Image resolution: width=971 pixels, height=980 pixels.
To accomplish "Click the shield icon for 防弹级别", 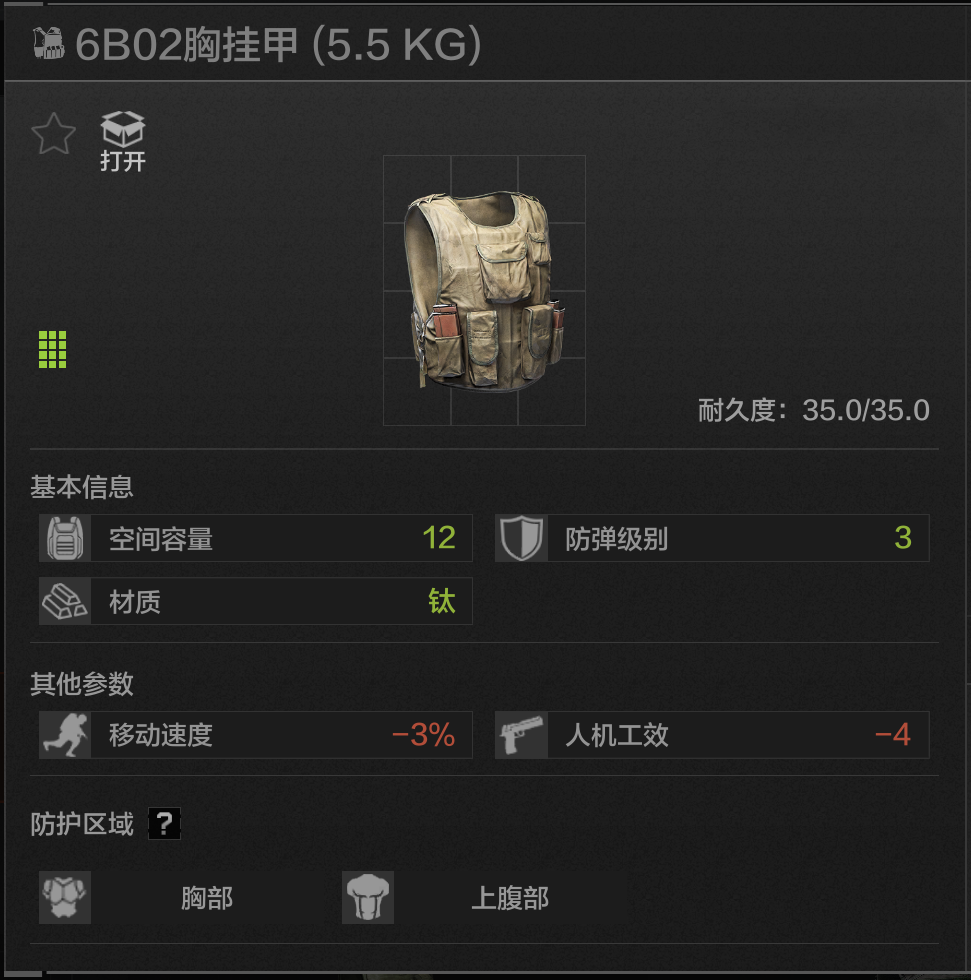I will [x=522, y=538].
